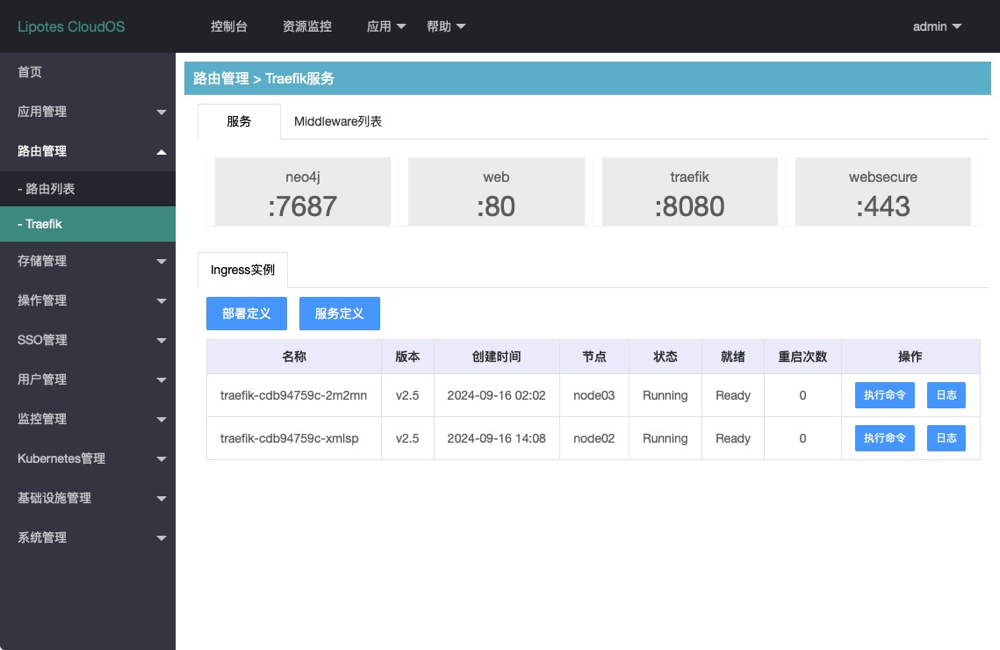
Task: Select the Ingress实例 tab
Action: coord(242,270)
